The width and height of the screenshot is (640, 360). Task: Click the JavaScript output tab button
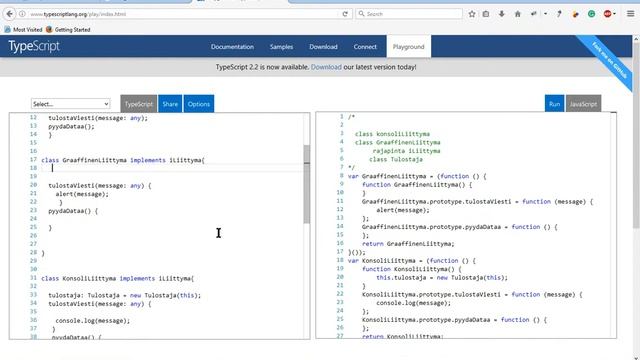coord(583,104)
